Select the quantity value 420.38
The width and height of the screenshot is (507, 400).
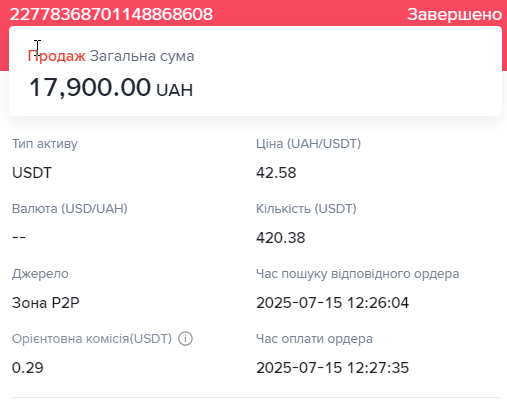pyautogui.click(x=281, y=238)
